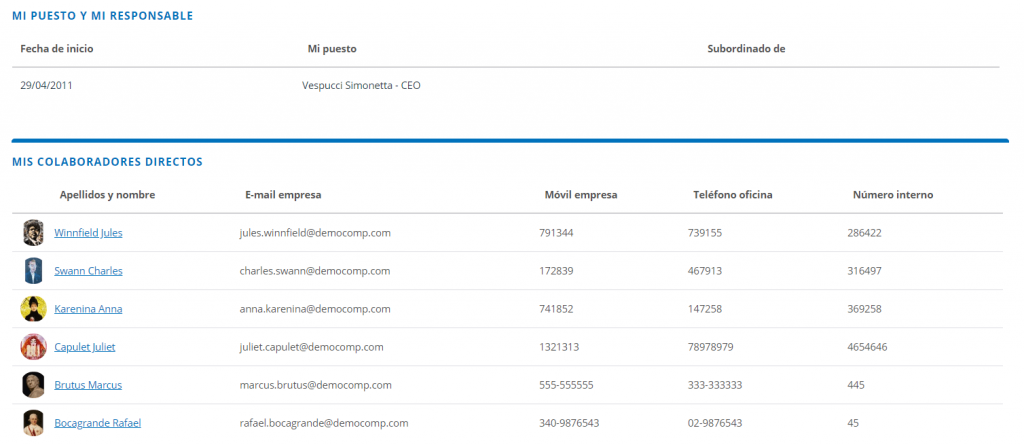Click the Mis Colaboradores Directos heading
This screenshot has width=1024, height=445.
click(107, 161)
